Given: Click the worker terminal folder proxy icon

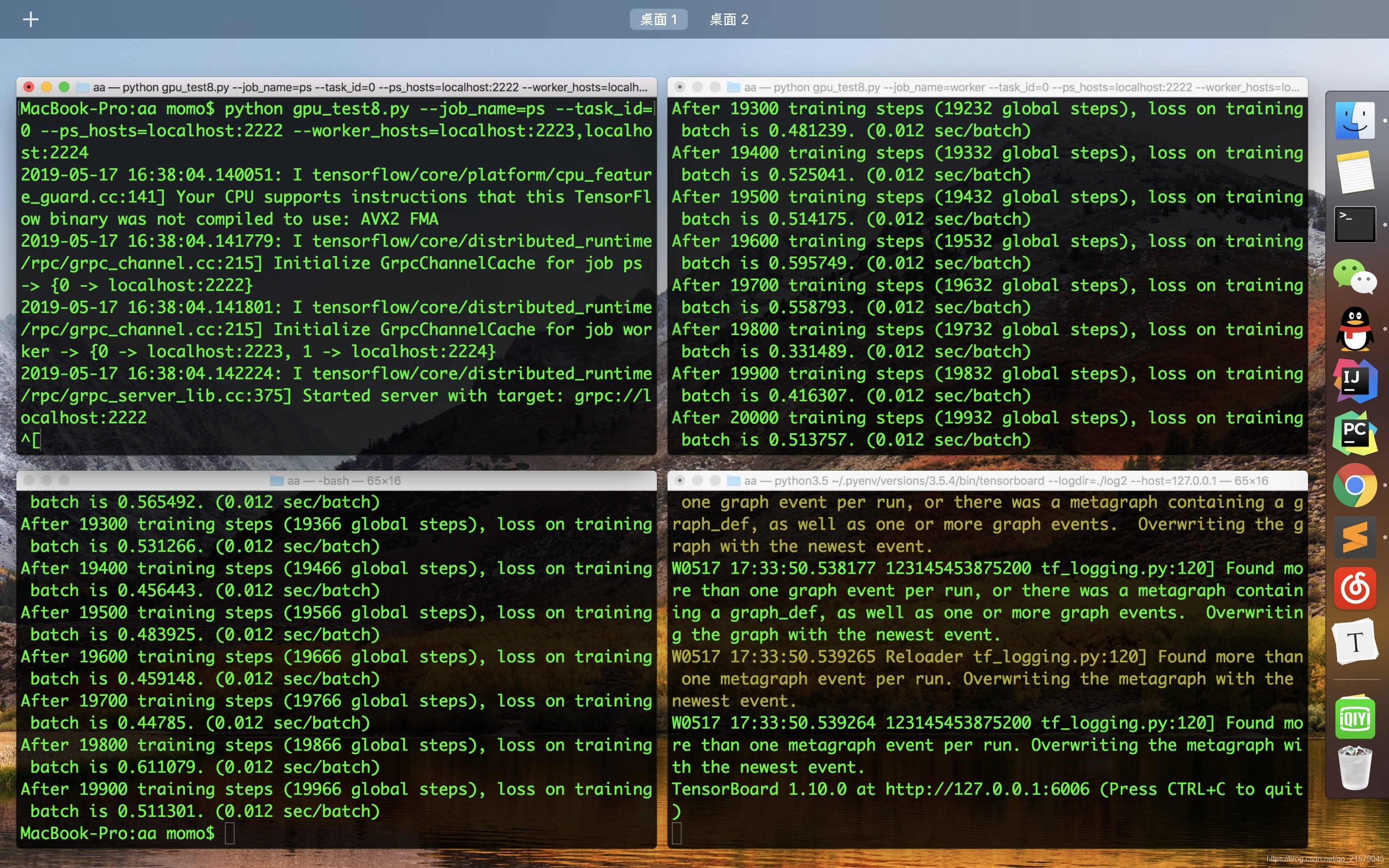Looking at the screenshot, I should tap(733, 87).
